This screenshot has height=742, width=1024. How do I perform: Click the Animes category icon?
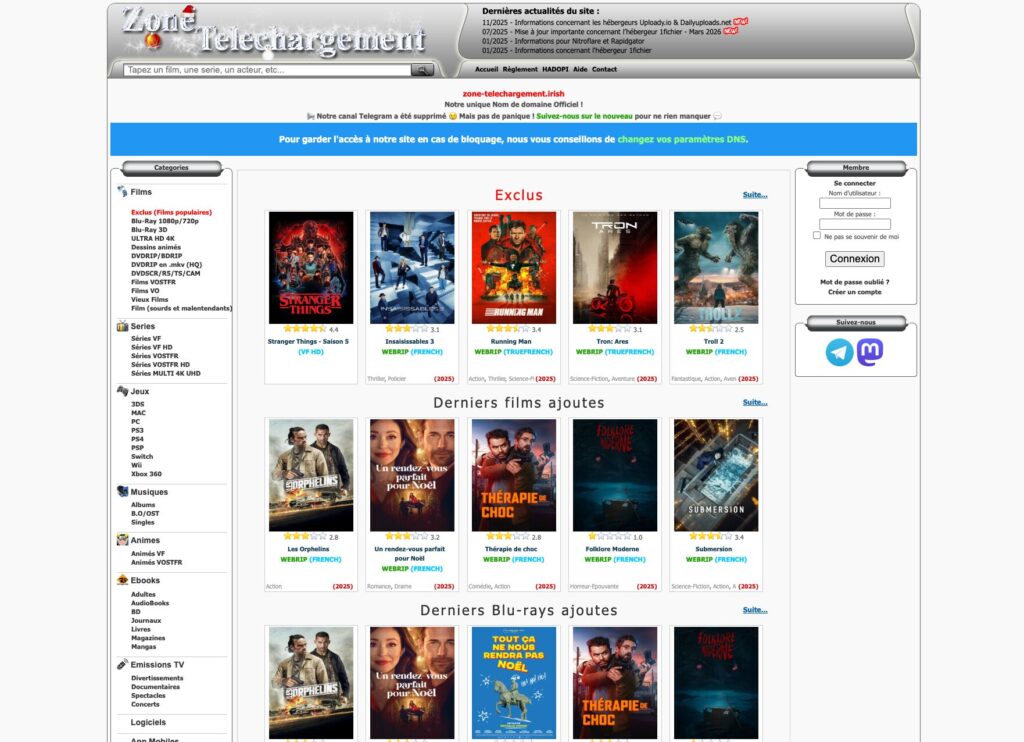click(122, 540)
